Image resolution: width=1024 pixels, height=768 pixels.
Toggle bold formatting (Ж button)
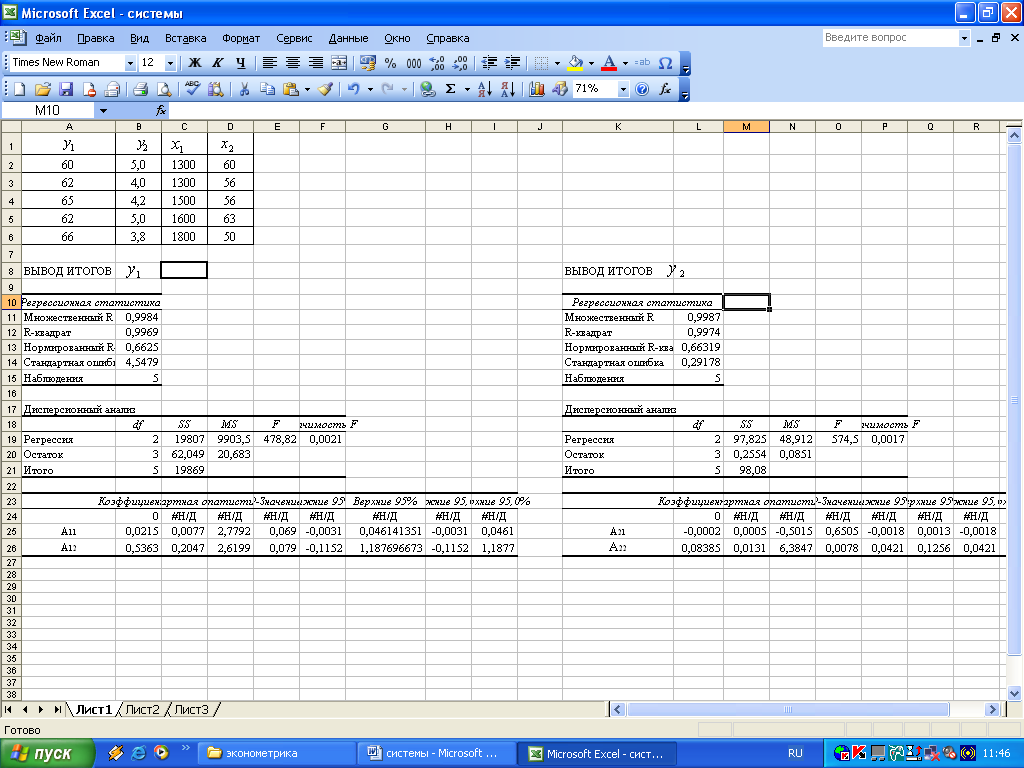coord(195,63)
